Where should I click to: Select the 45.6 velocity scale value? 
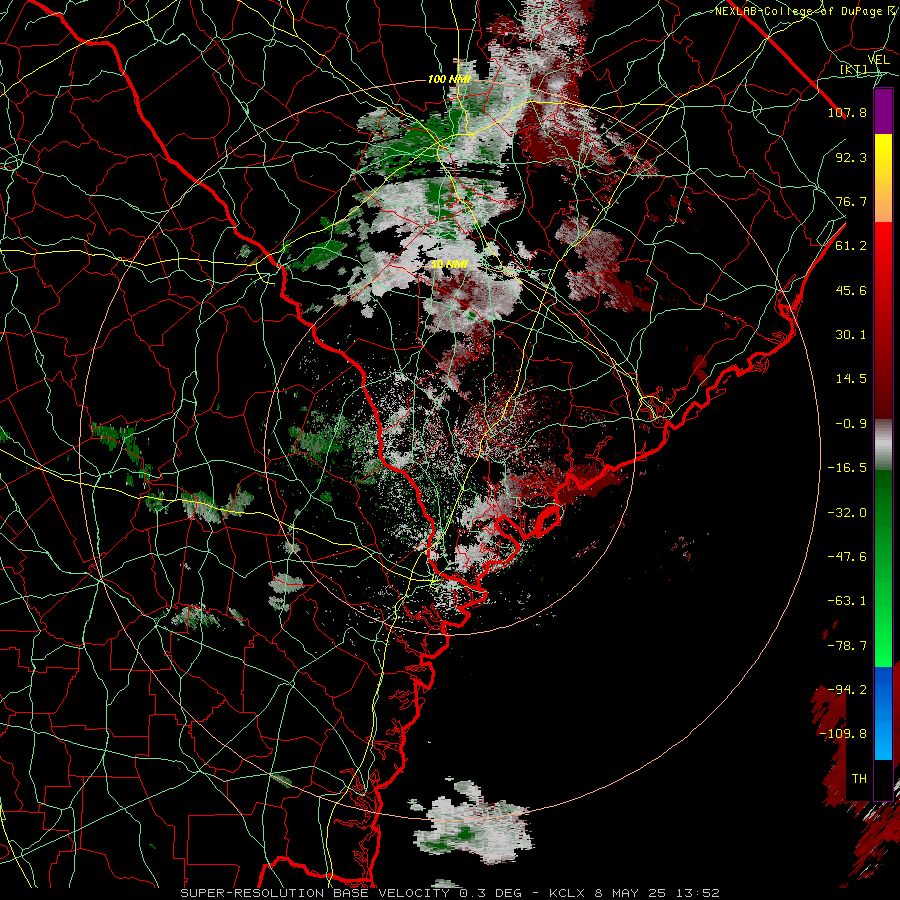(x=851, y=290)
